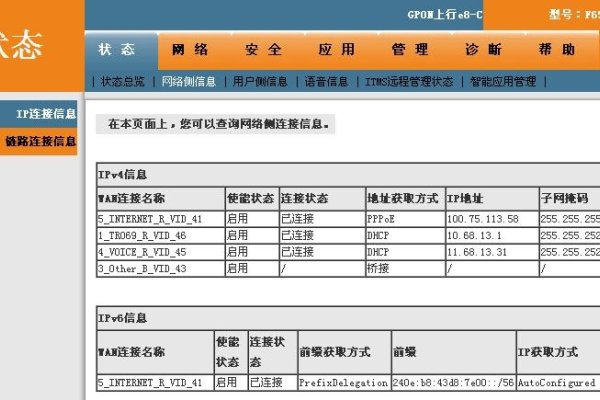Click the IPv6信息 table heading
This screenshot has width=600, height=400.
pyautogui.click(x=122, y=318)
